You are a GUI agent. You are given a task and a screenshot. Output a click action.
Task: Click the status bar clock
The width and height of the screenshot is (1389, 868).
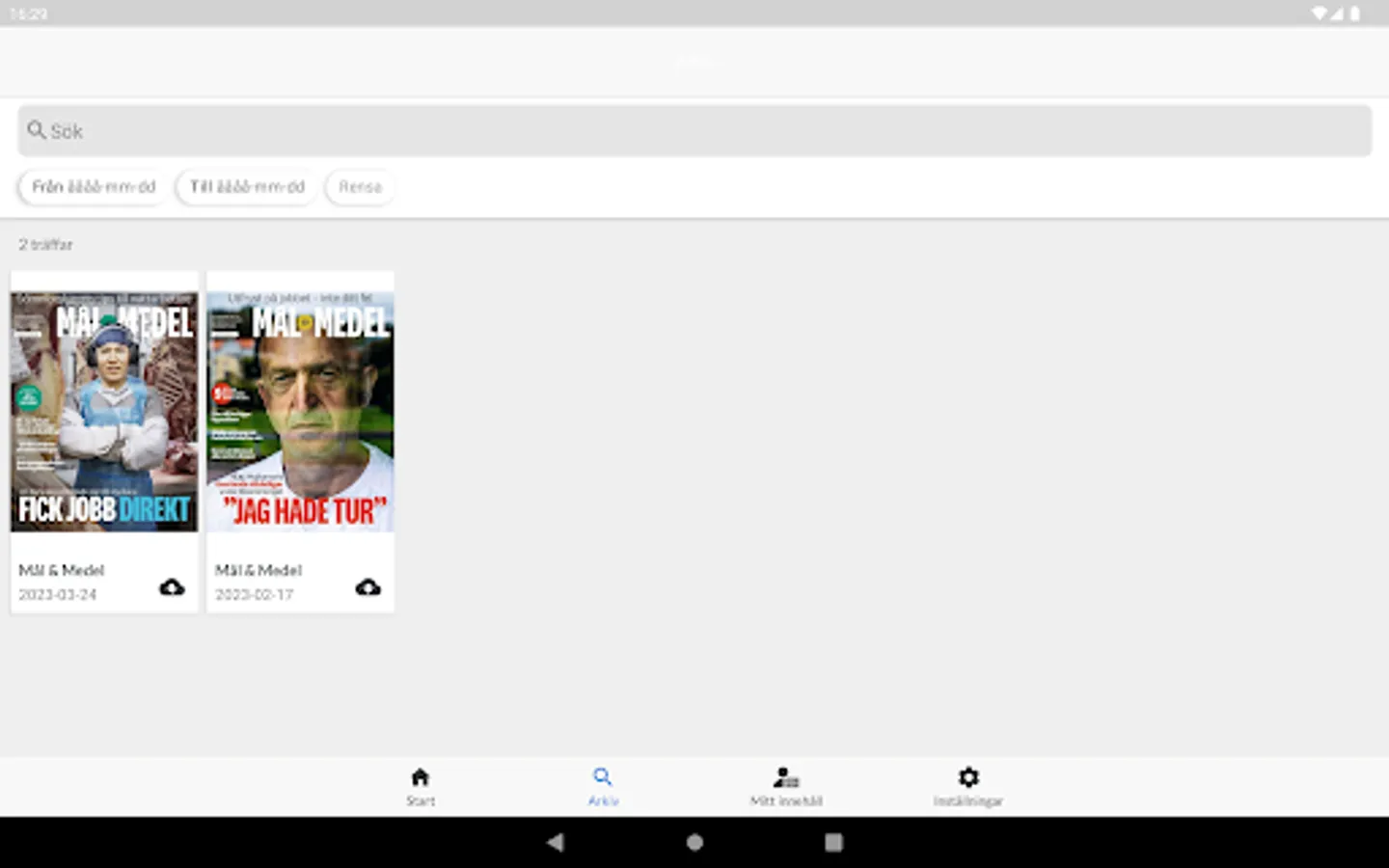[x=28, y=14]
